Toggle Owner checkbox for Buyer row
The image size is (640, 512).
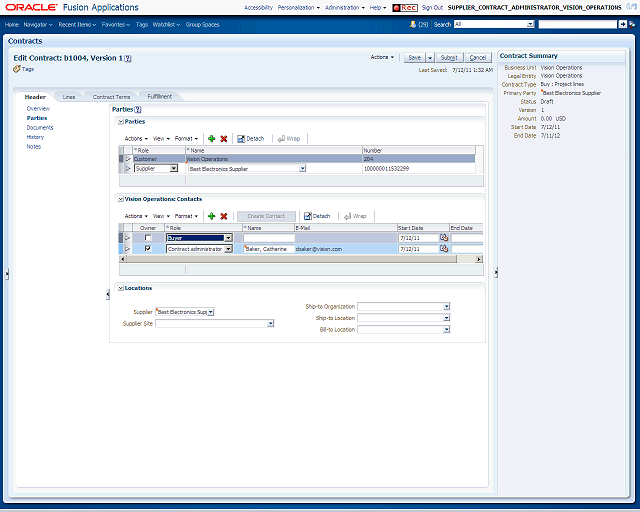(x=148, y=237)
